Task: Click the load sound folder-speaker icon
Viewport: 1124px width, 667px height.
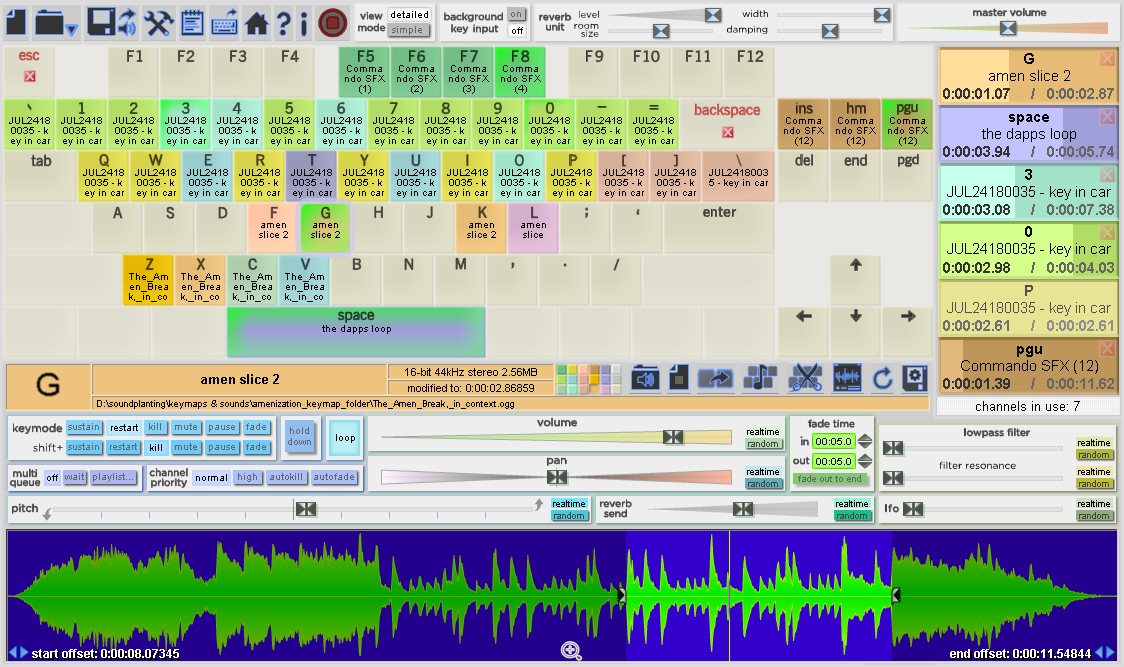Action: (645, 378)
